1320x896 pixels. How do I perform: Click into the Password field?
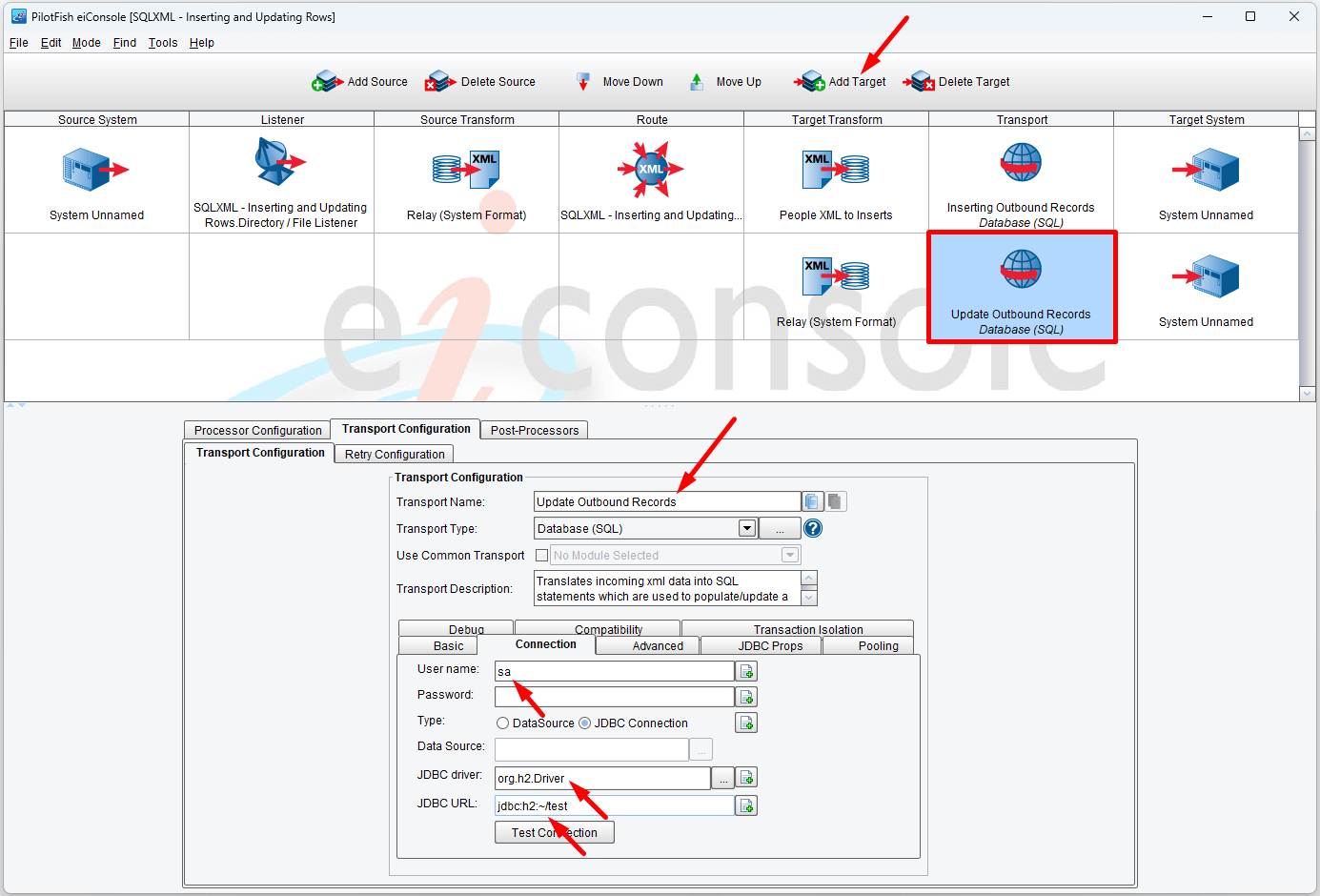click(x=615, y=697)
